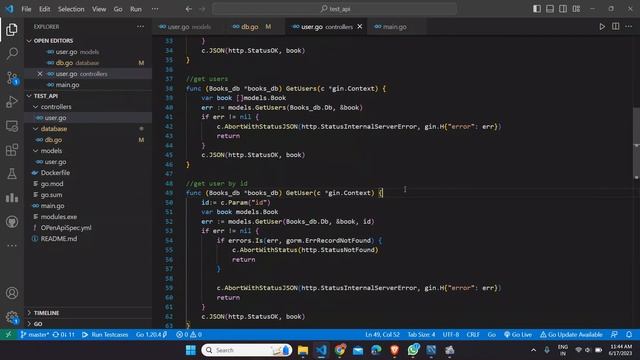Screen dimensions: 640x360
Task: Run the Go file with play button
Action: [x=602, y=27]
